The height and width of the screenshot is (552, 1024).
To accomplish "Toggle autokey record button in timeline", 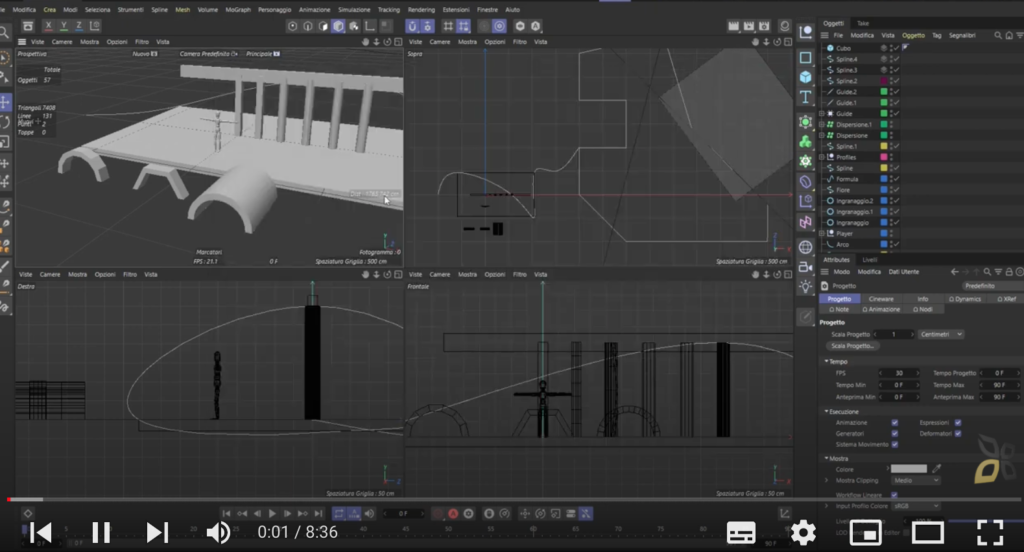I will point(453,513).
